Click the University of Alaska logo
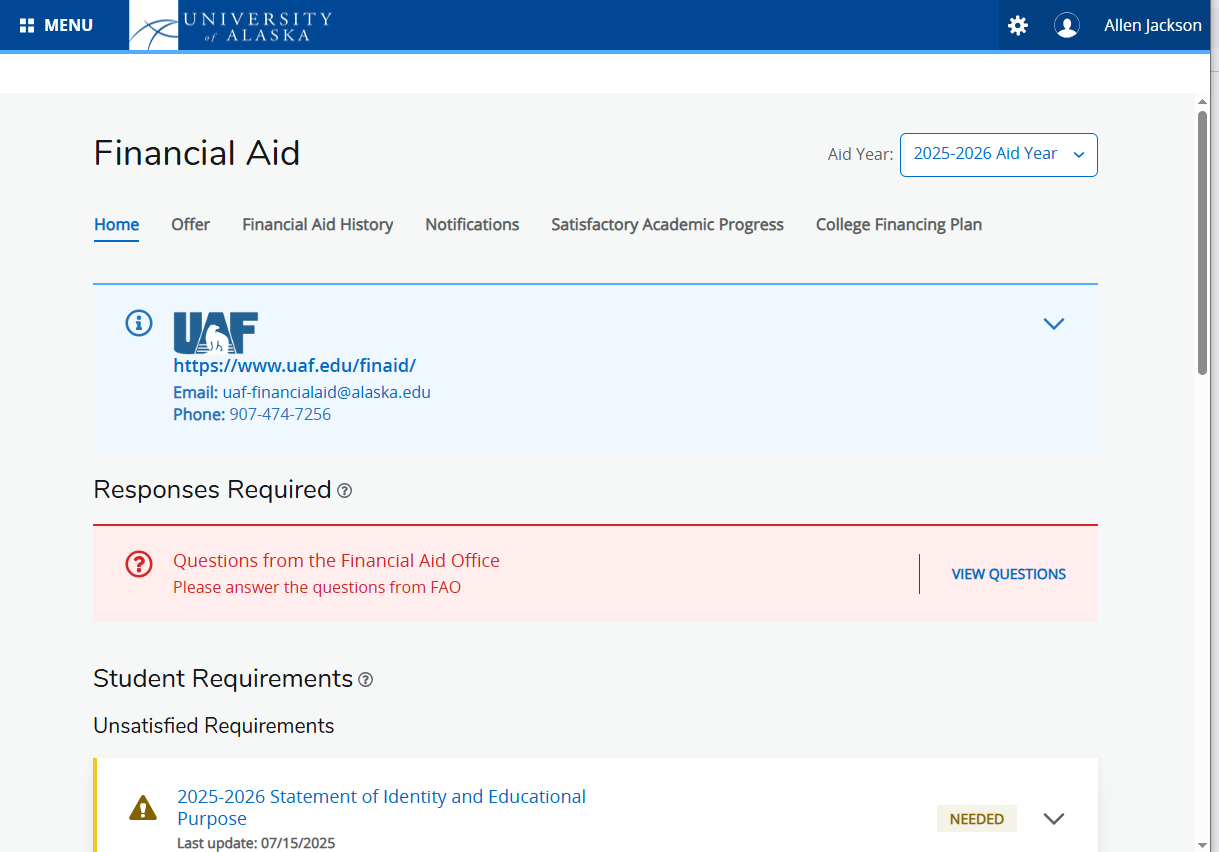Viewport: 1219px width, 852px height. point(231,25)
